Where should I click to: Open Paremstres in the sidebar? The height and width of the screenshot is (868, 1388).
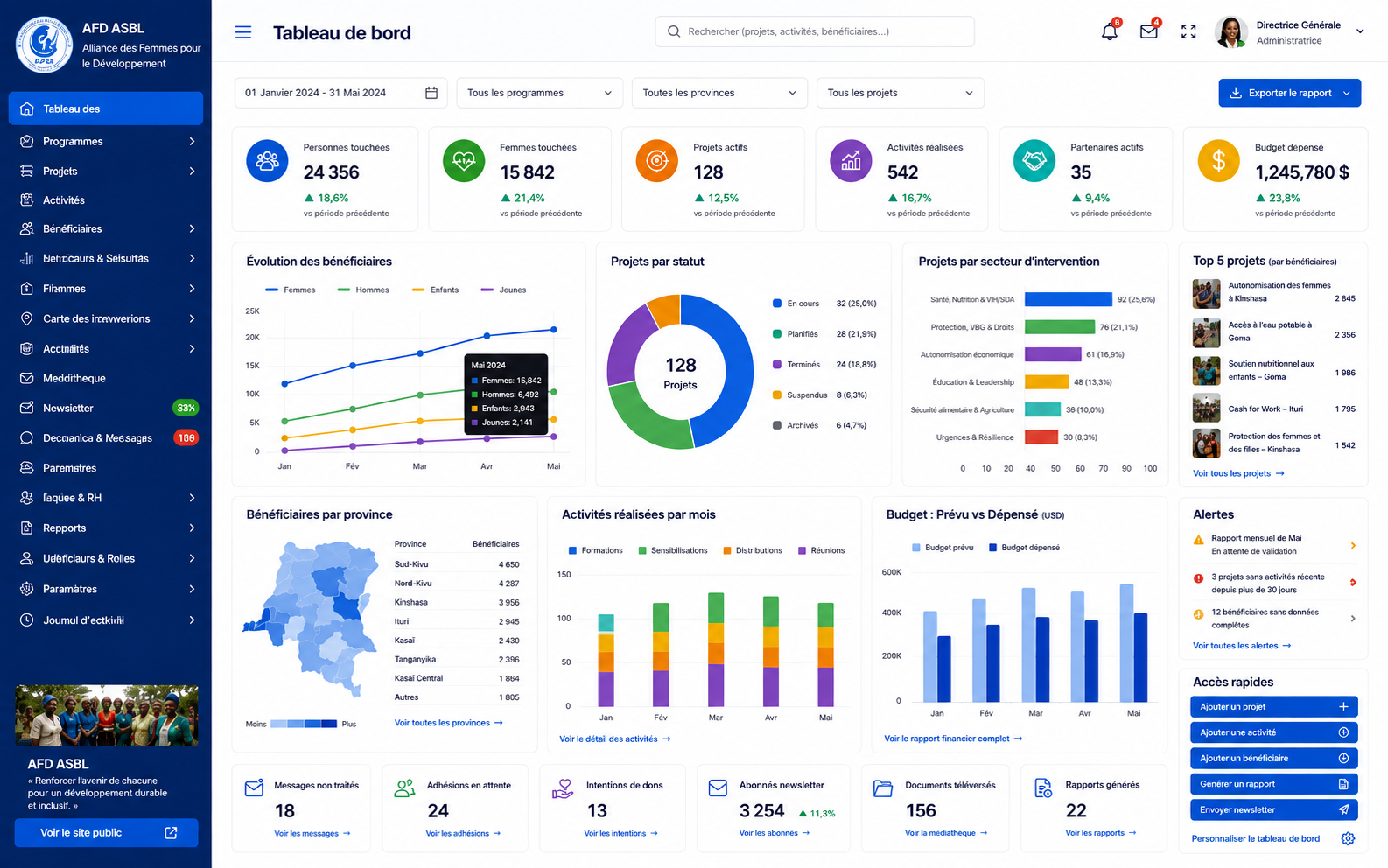tap(106, 468)
